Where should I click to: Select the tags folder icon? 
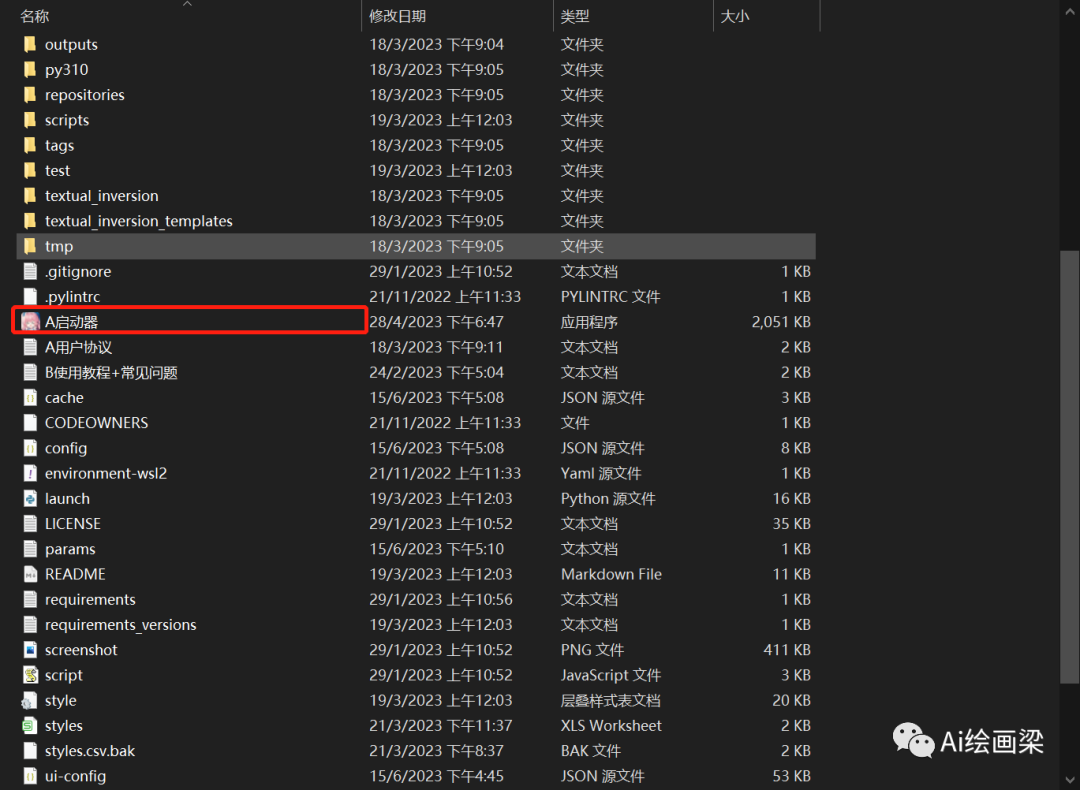(x=30, y=145)
